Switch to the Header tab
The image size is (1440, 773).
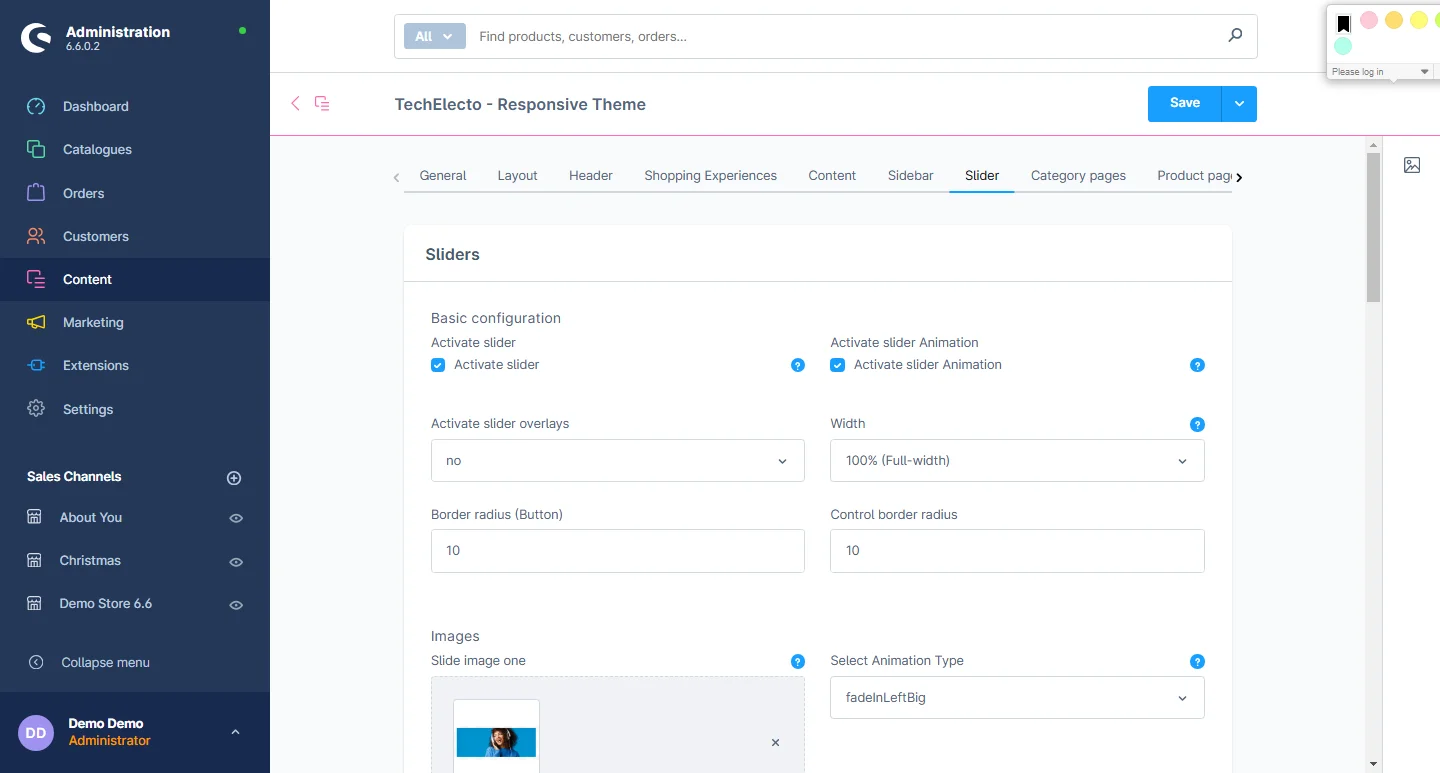pyautogui.click(x=590, y=176)
